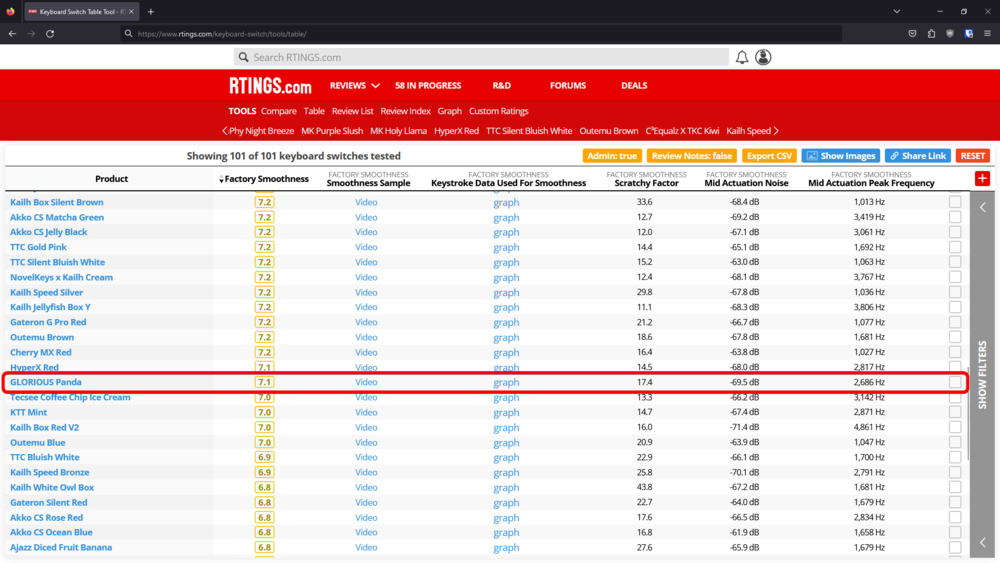Toggle the Review Notes: false button
The image size is (1000, 563).
tap(691, 156)
